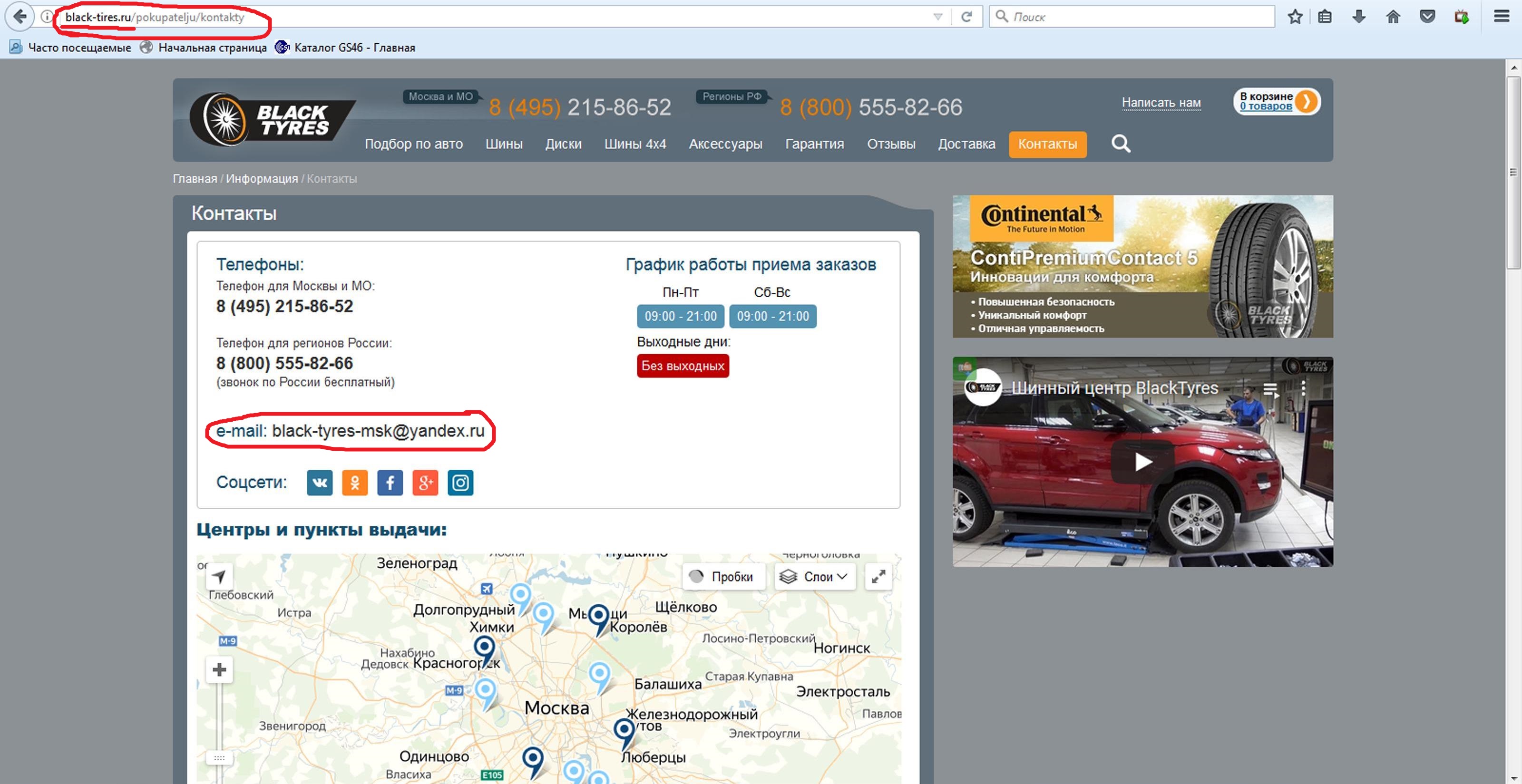Open the add-on icon beside the menu
Viewport: 1522px width, 784px height.
click(1461, 17)
